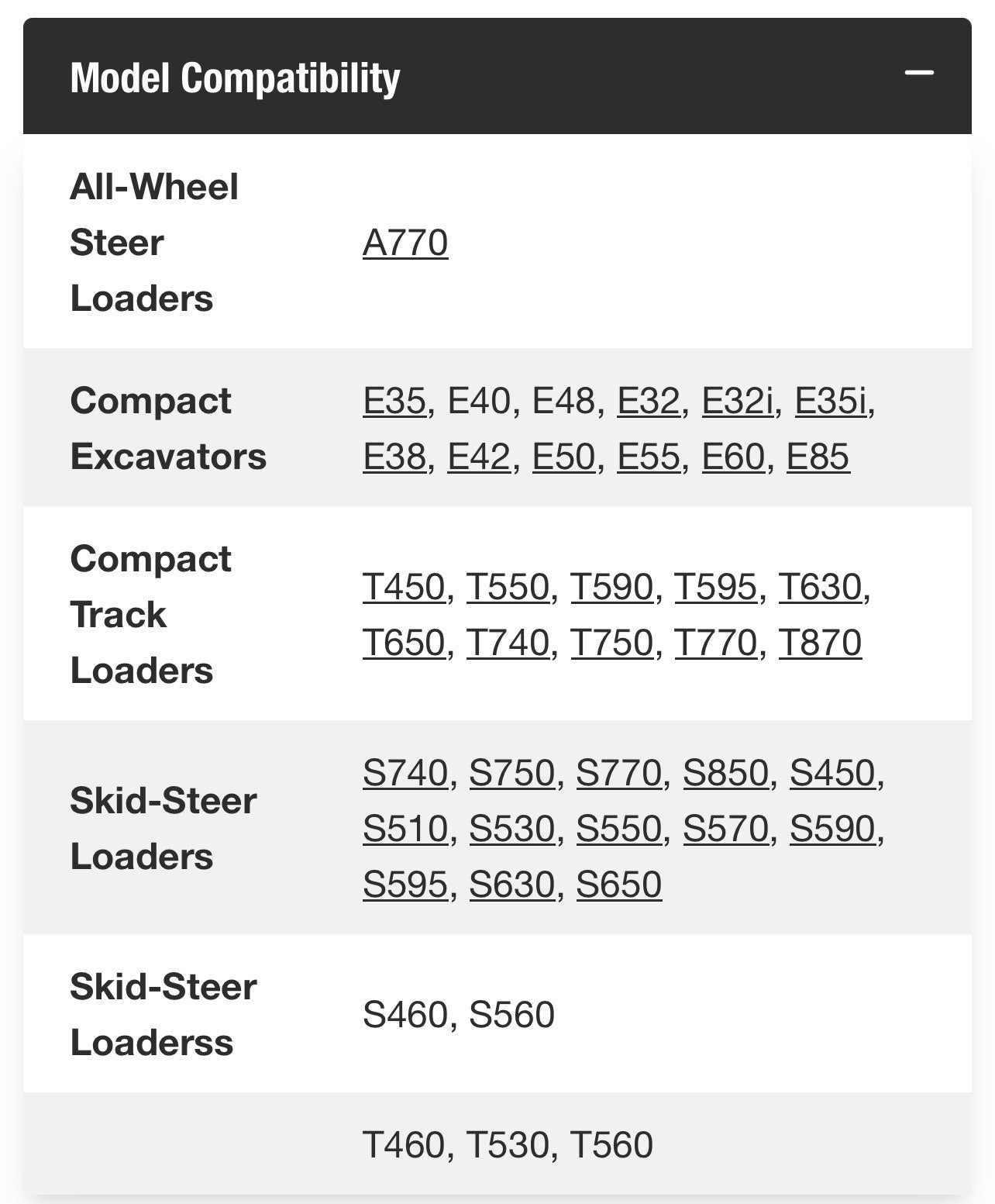The height and width of the screenshot is (1204, 995).
Task: Click the minus icon in header
Action: pyautogui.click(x=919, y=74)
